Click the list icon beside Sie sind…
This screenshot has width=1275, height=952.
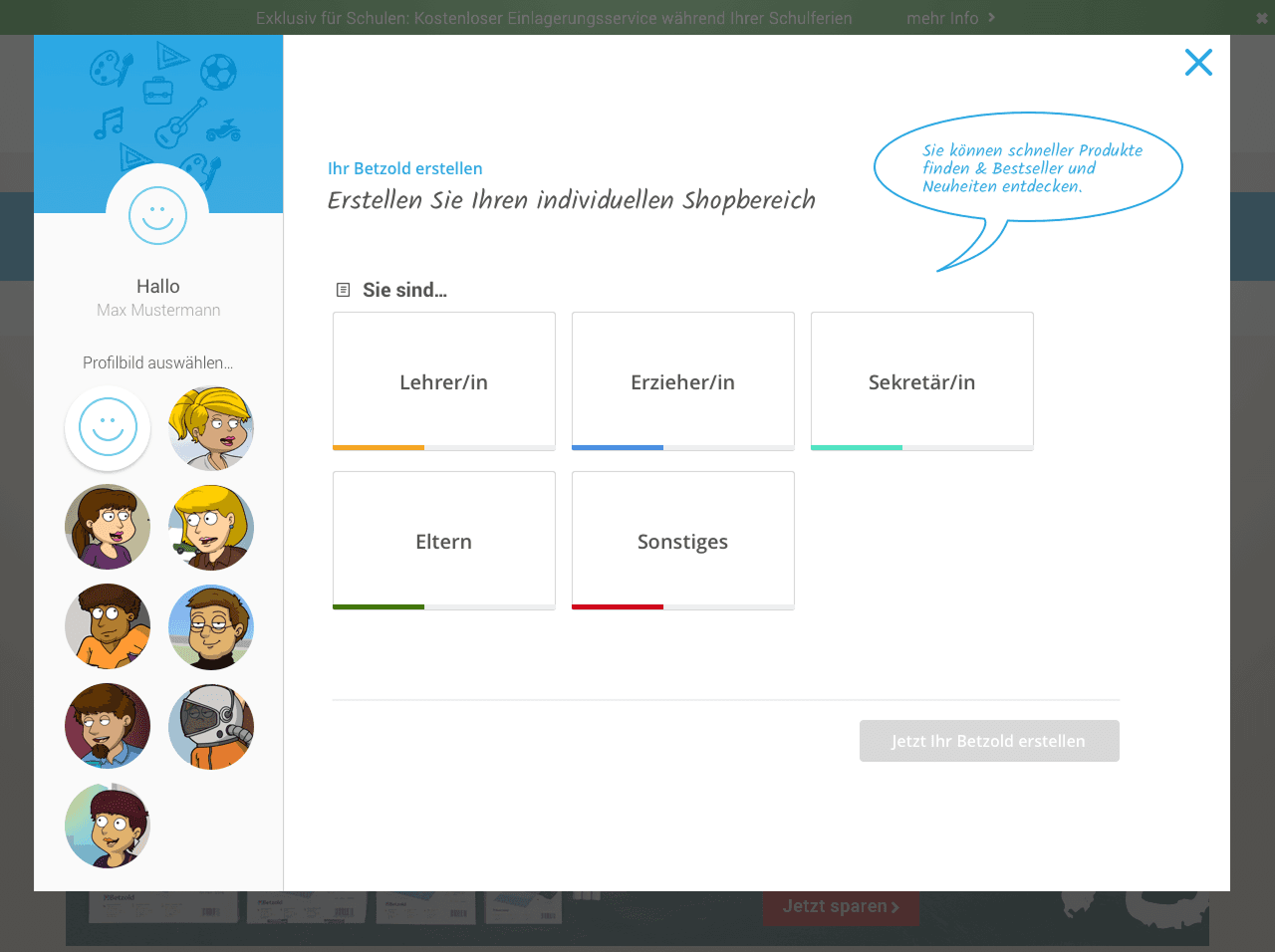point(344,290)
